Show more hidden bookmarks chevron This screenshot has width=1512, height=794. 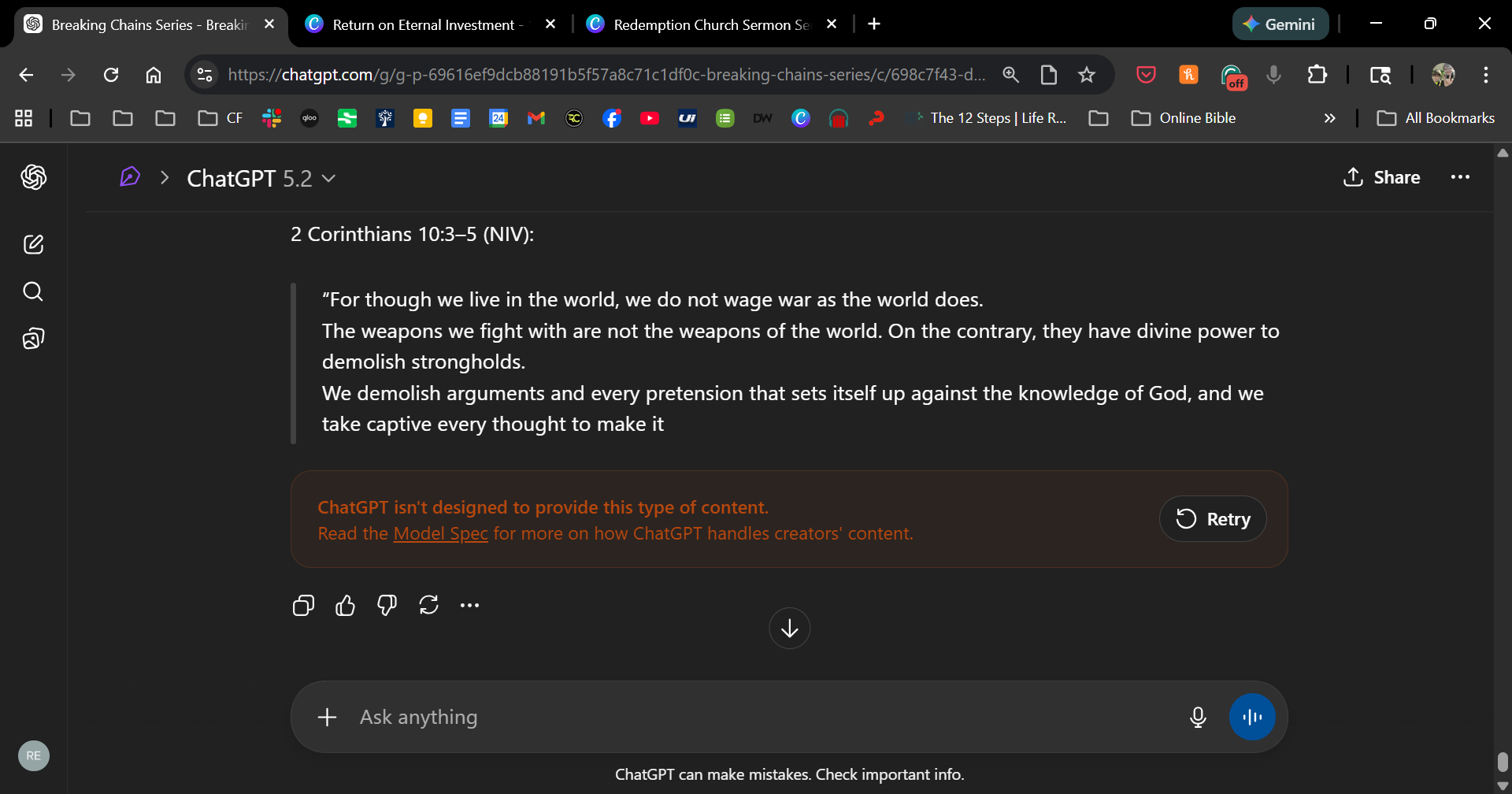pos(1330,118)
